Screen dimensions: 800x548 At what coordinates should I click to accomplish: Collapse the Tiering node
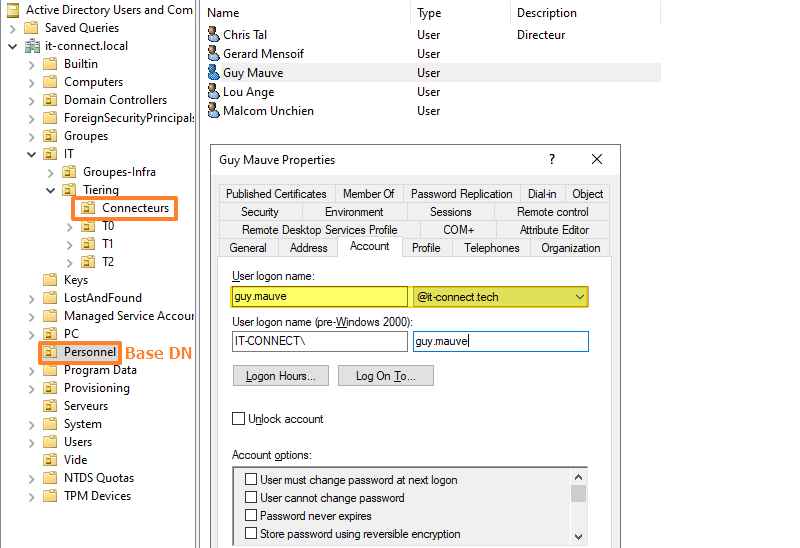click(51, 190)
